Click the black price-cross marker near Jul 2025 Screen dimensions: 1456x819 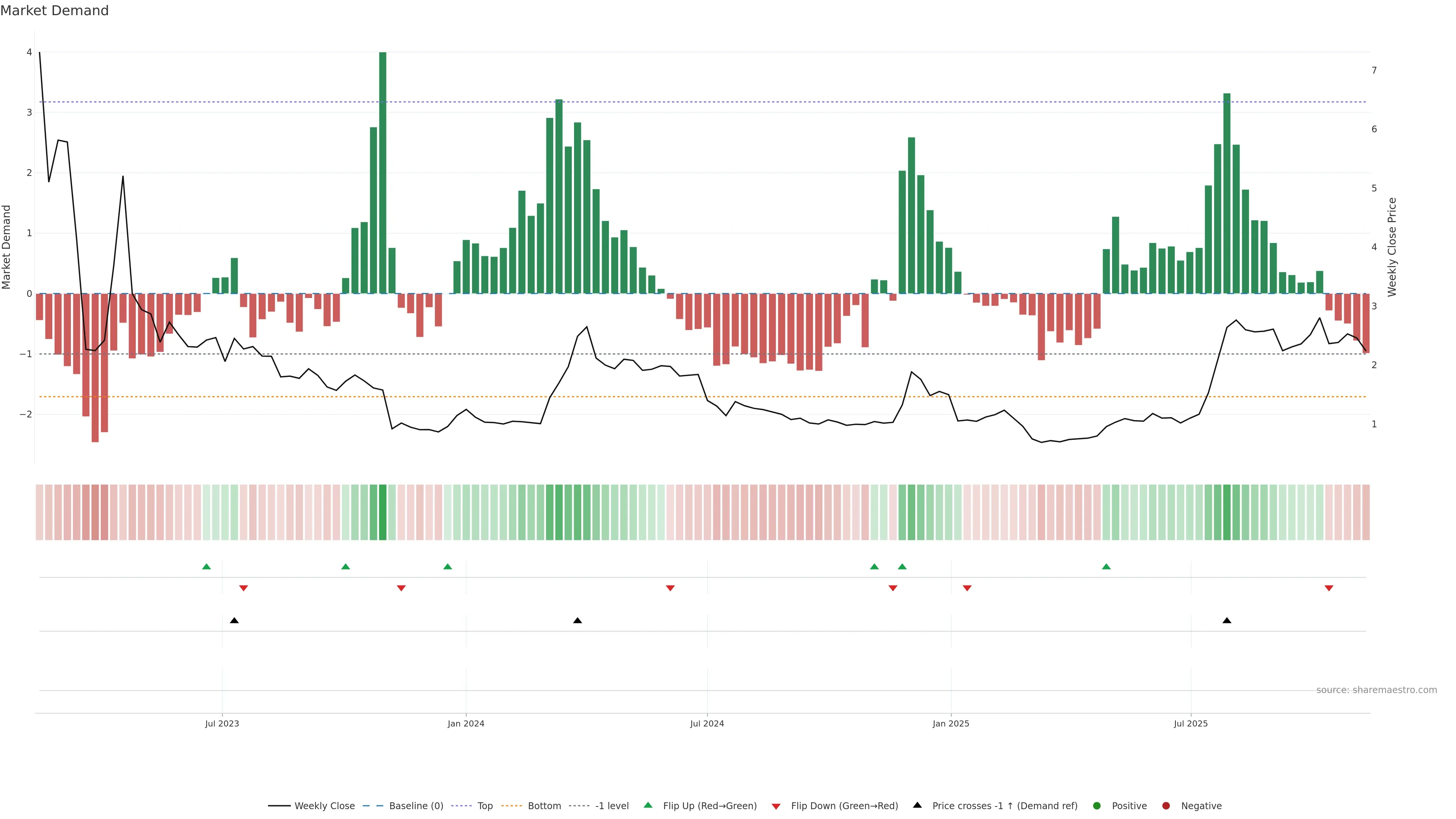pyautogui.click(x=1227, y=621)
